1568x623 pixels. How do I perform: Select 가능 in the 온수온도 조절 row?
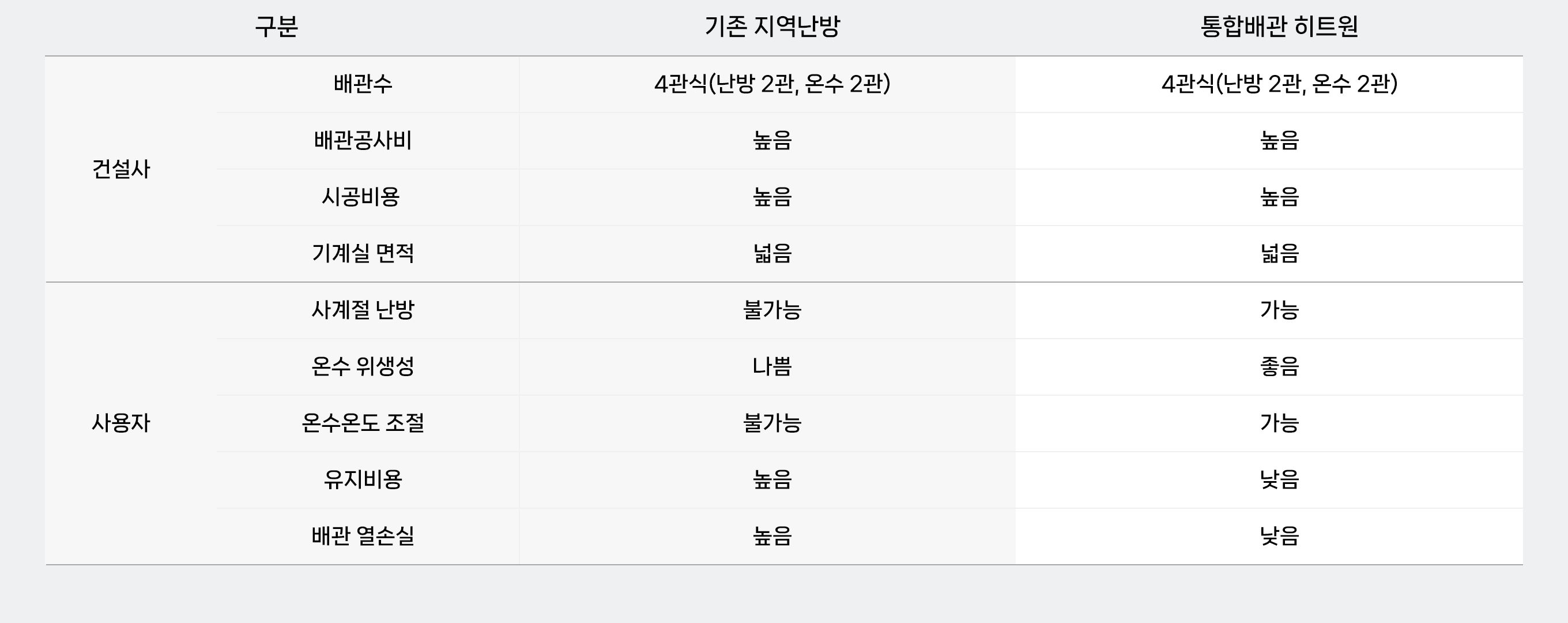(x=1280, y=423)
